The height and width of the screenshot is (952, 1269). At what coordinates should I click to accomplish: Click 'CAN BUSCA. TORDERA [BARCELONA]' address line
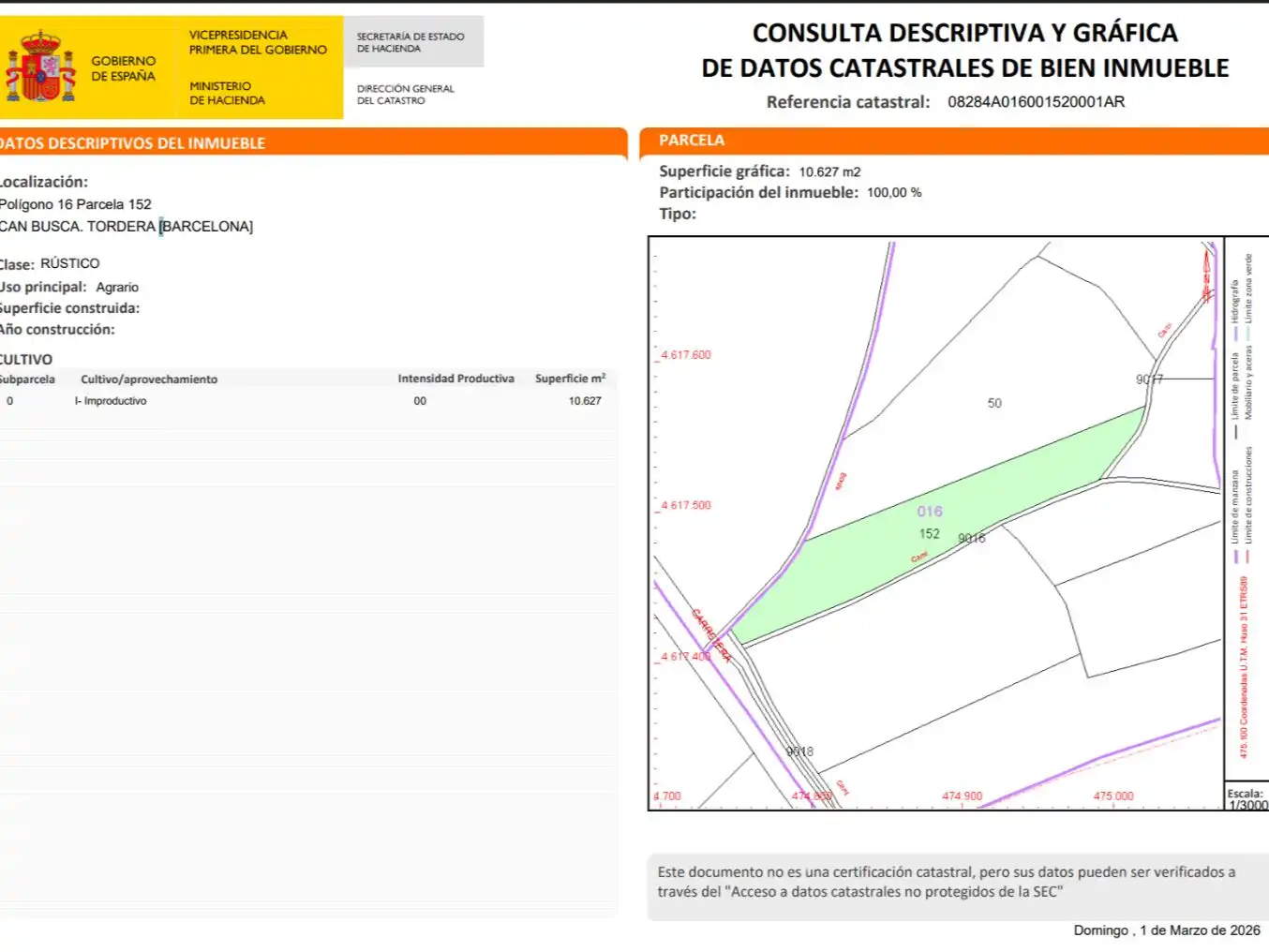coord(127,227)
